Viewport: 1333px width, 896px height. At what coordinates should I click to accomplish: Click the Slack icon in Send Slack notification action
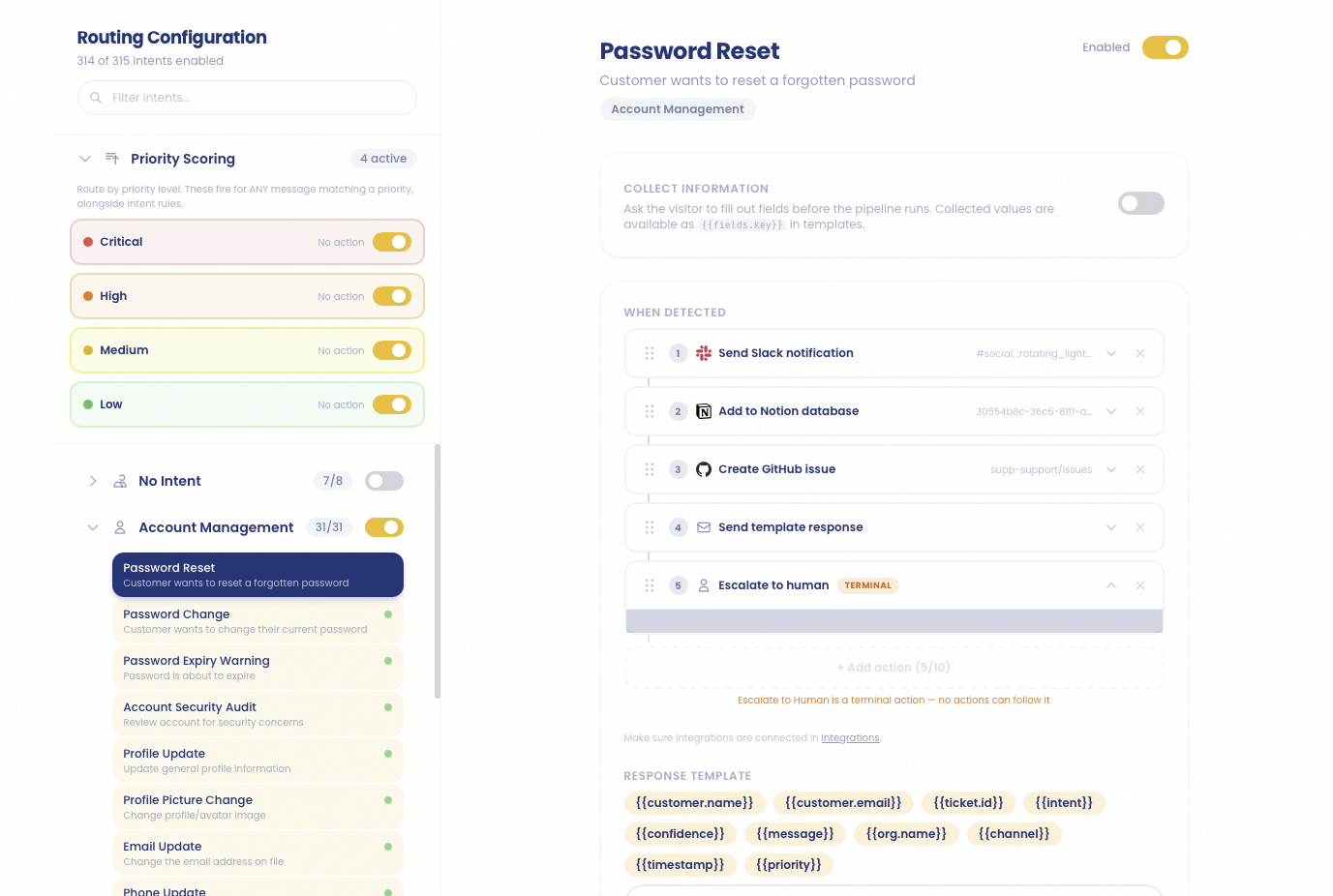pyautogui.click(x=702, y=352)
